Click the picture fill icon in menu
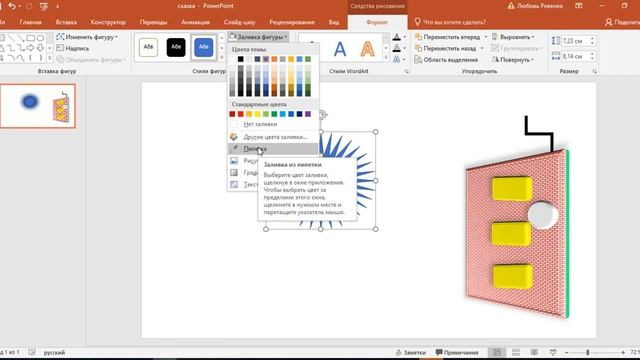 pos(234,161)
